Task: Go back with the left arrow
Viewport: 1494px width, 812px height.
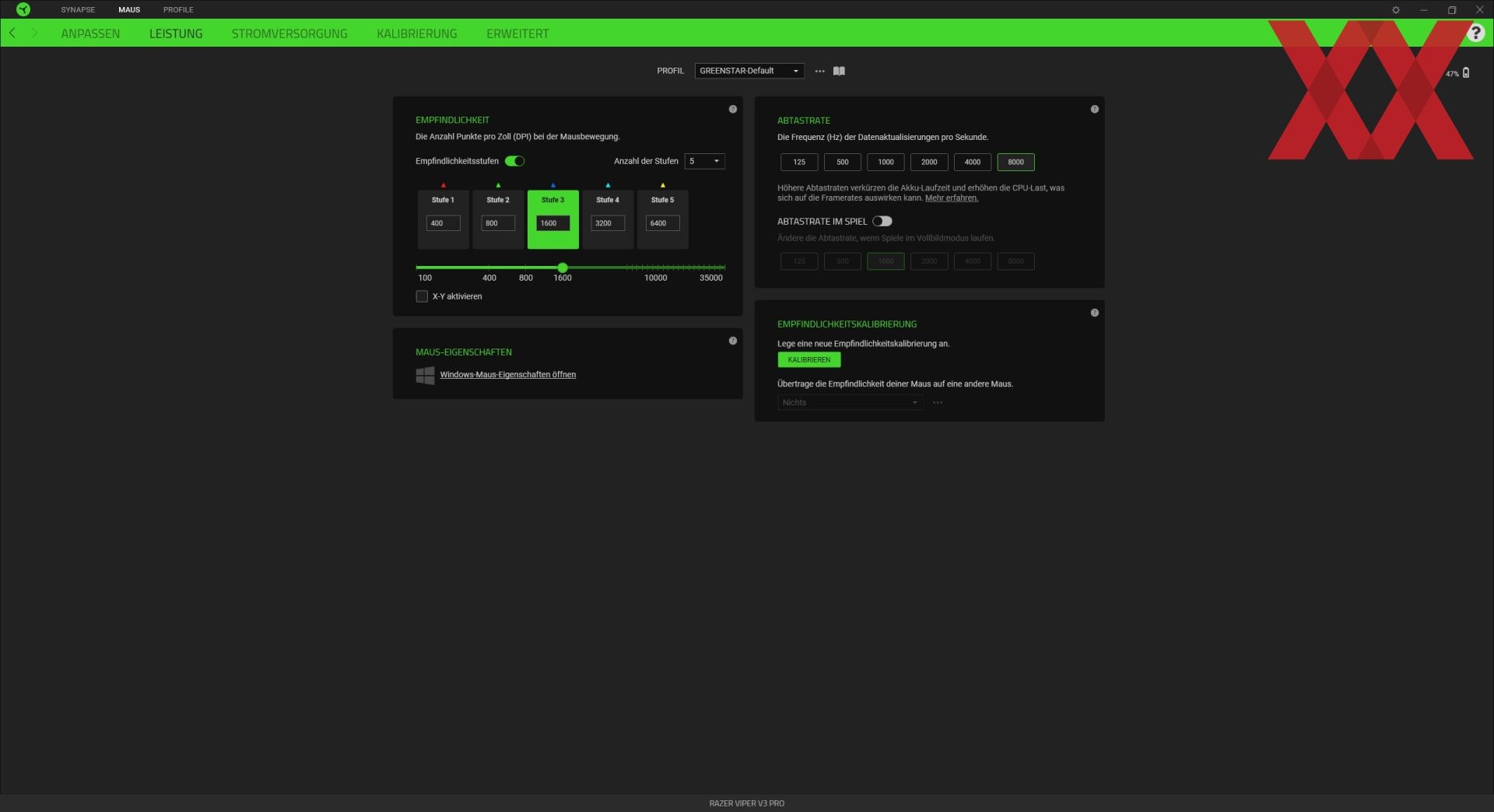Action: tap(12, 33)
